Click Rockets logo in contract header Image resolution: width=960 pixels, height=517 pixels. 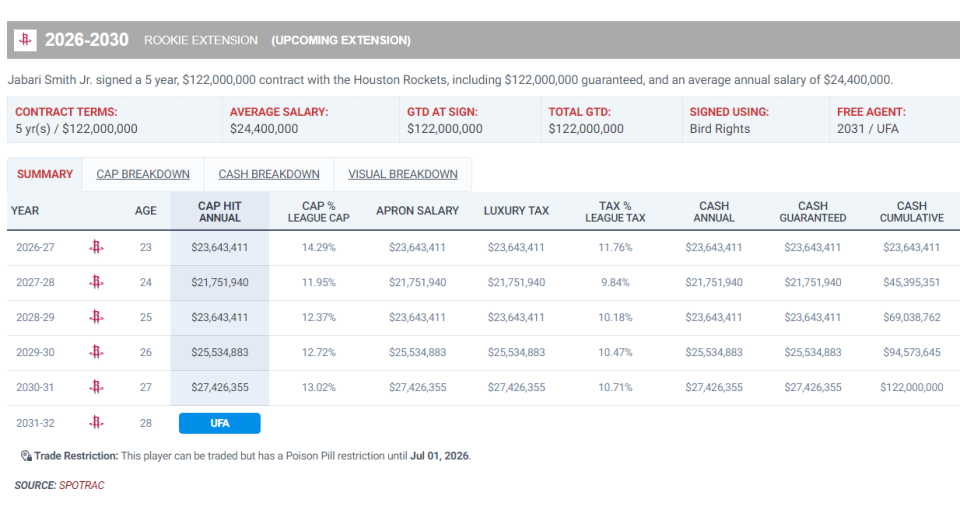pyautogui.click(x=25, y=40)
